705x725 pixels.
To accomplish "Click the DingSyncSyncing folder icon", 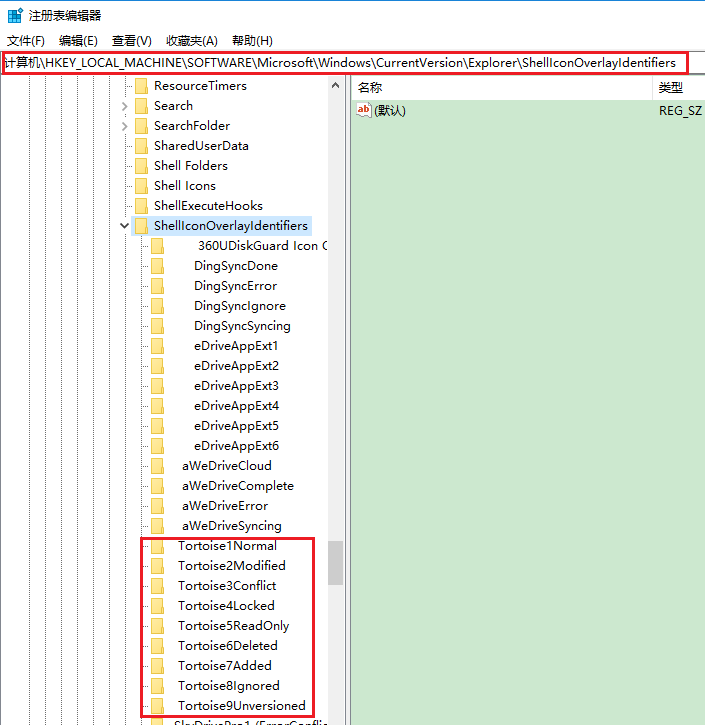I will 157,326.
